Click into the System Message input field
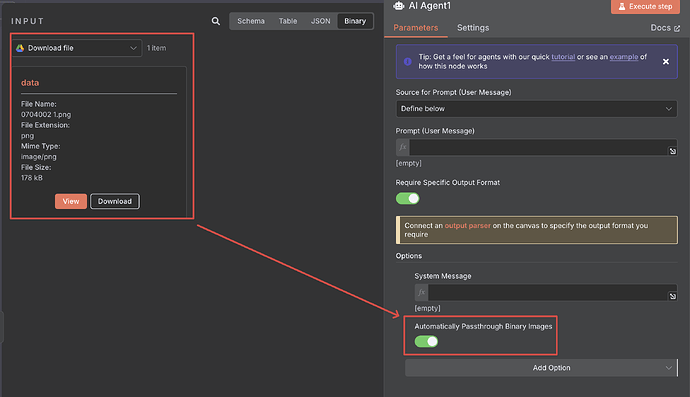 coord(548,292)
